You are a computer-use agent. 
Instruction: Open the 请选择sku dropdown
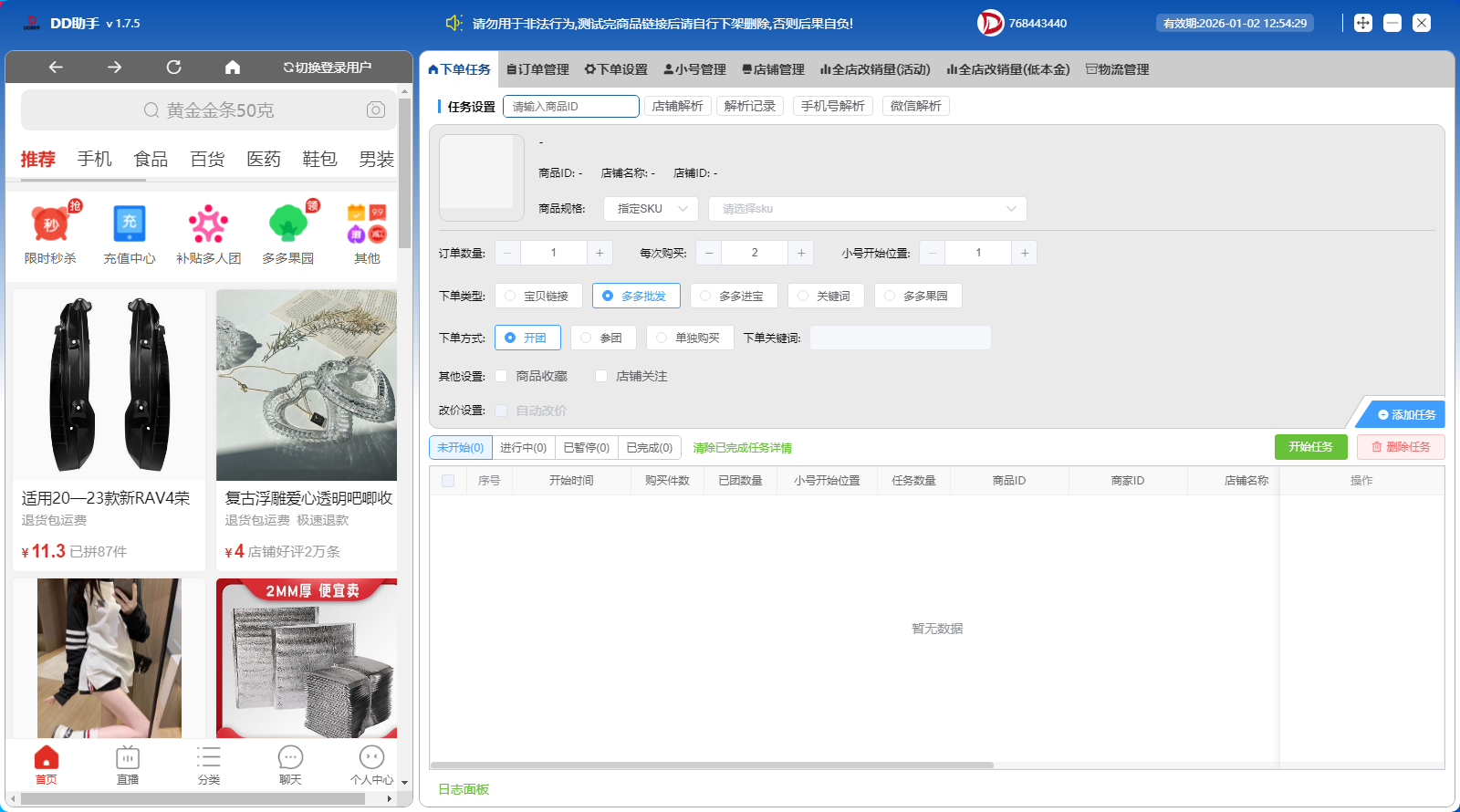pos(867,209)
